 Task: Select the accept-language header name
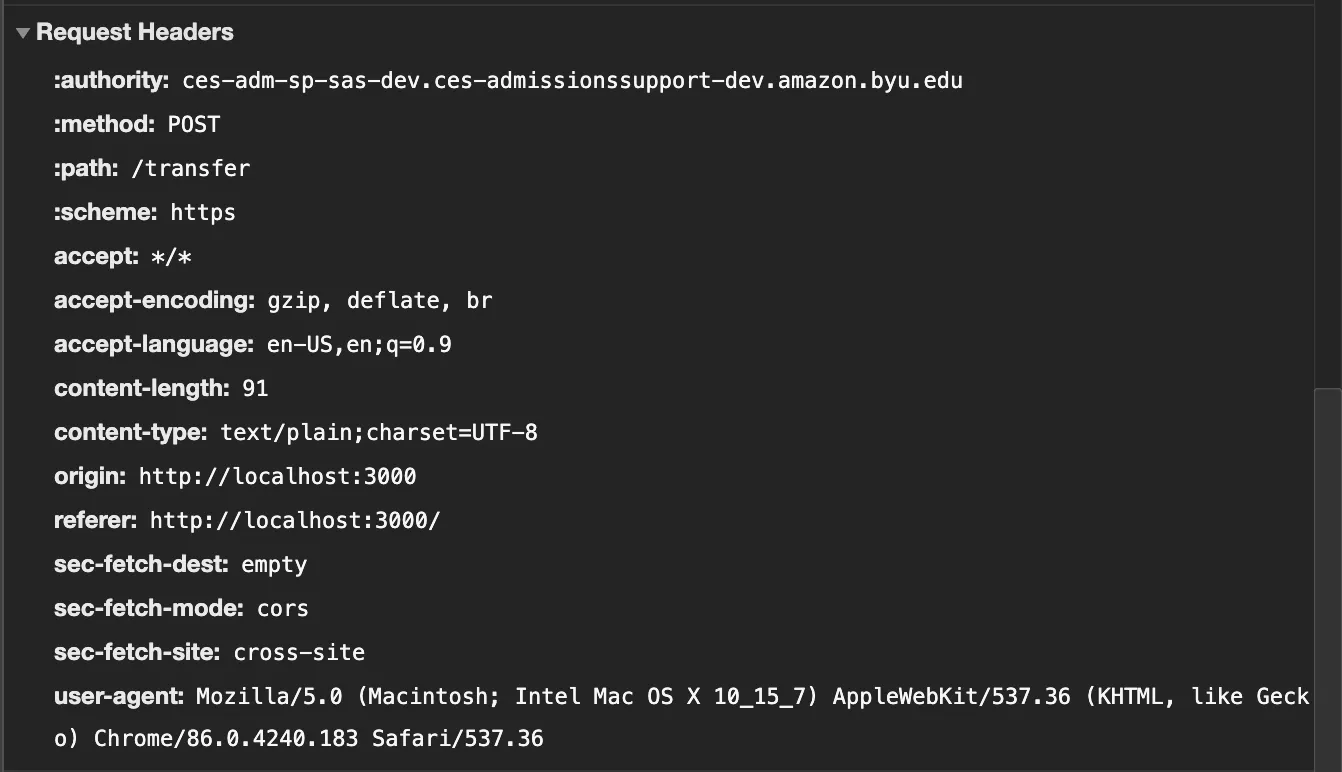[154, 344]
